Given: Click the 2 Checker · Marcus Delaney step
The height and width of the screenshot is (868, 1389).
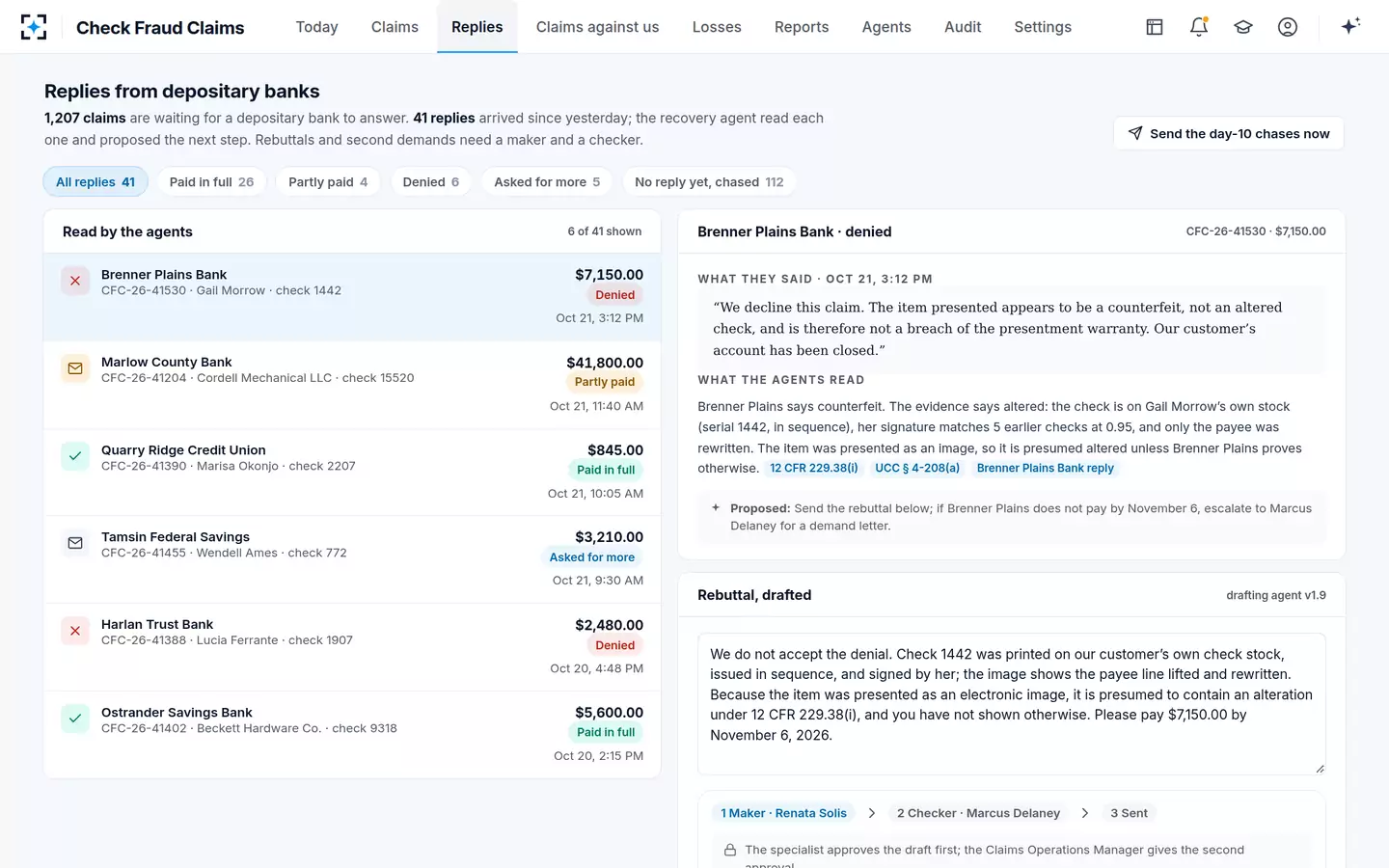Looking at the screenshot, I should click(978, 813).
